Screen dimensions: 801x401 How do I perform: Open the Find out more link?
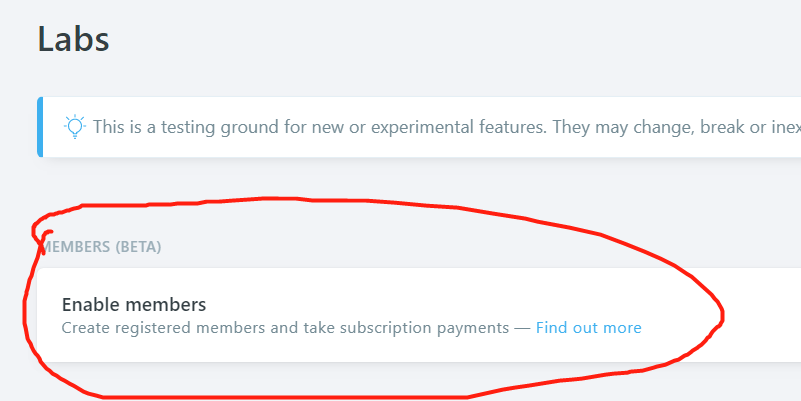pyautogui.click(x=588, y=327)
